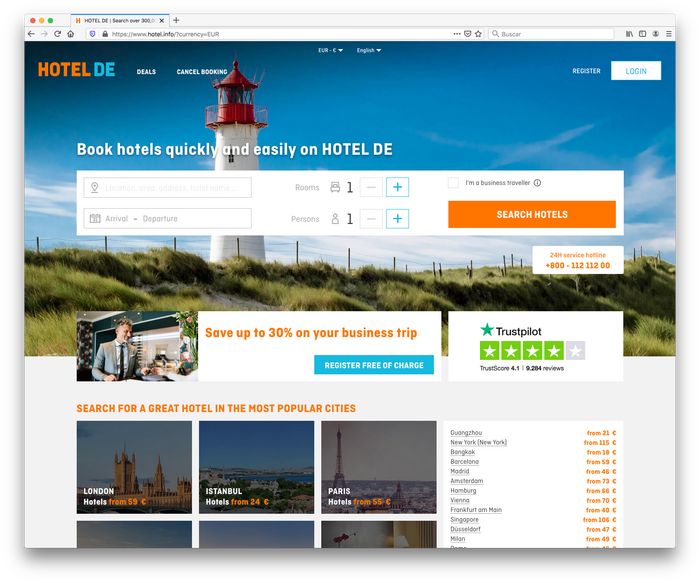Screen dimensions: 700x583
Task: Tick the business traveller checkbox
Action: point(453,183)
